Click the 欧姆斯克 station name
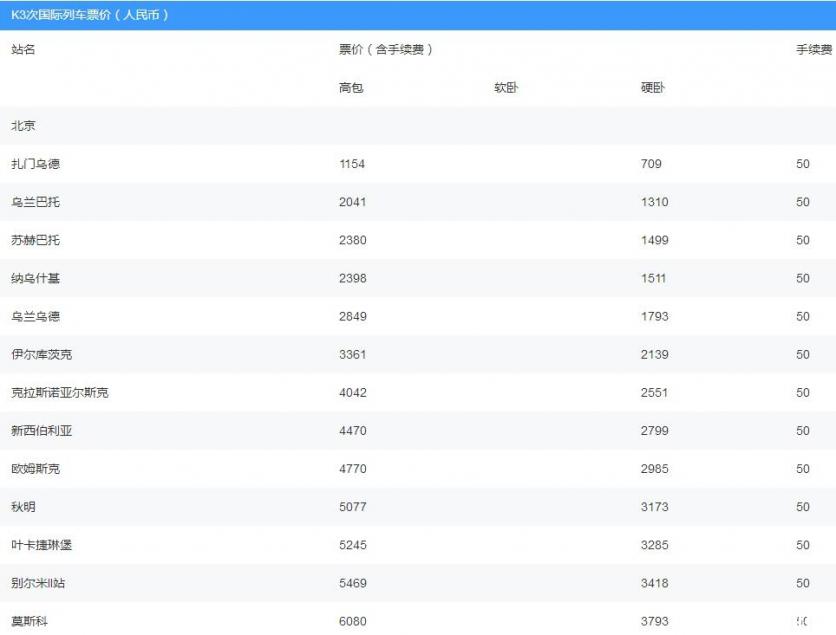836x635 pixels. coord(36,469)
